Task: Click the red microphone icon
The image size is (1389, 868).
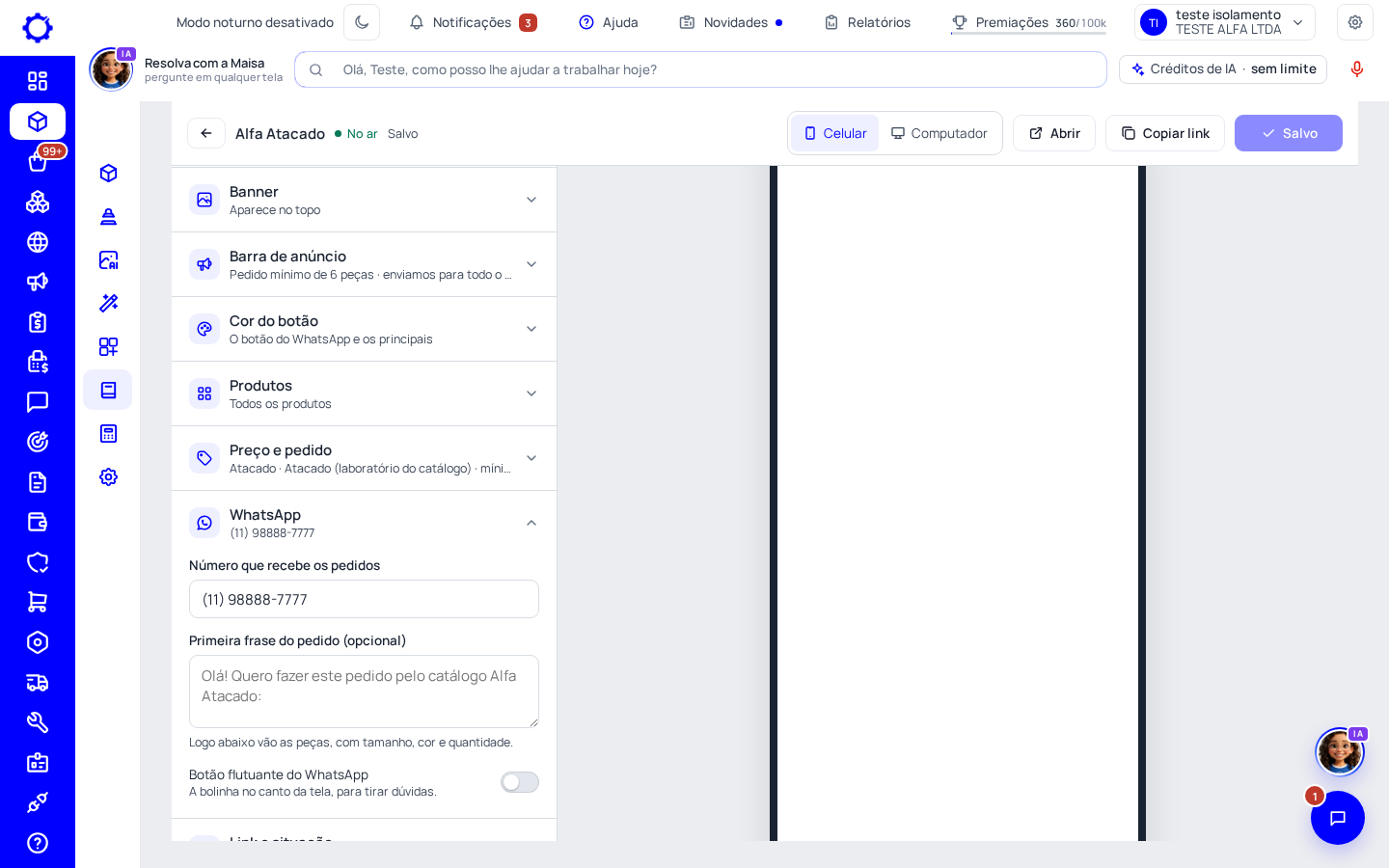Action: [1357, 69]
